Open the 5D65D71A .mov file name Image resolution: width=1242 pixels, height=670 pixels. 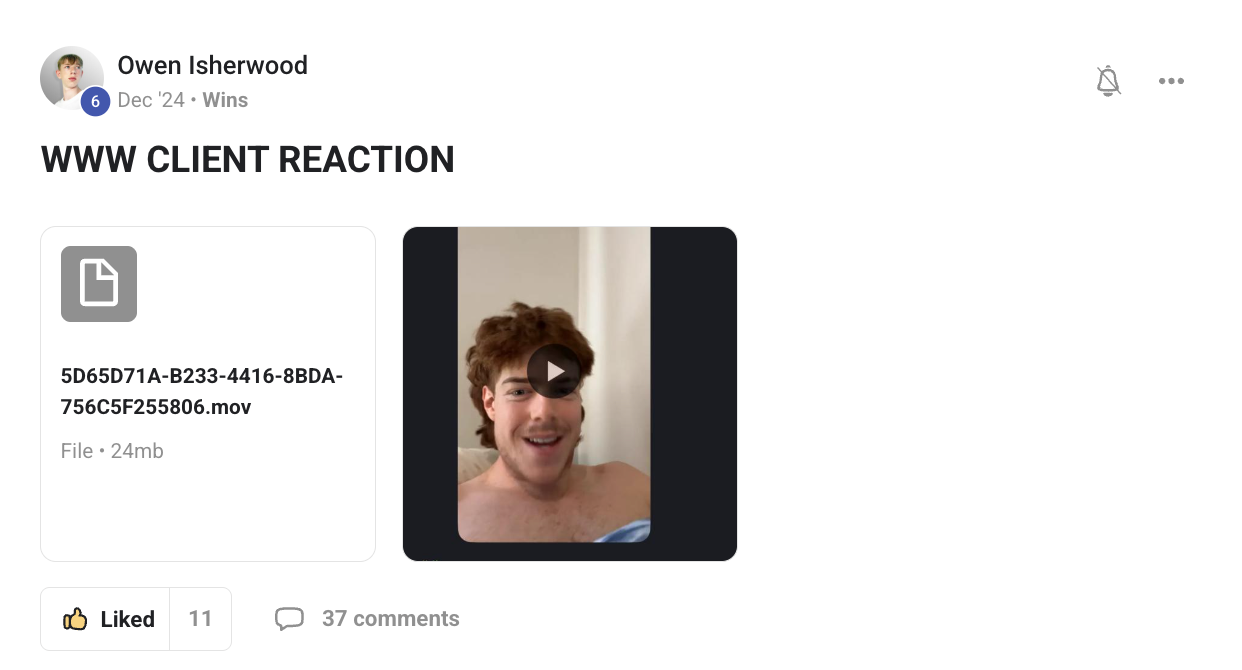pyautogui.click(x=202, y=392)
